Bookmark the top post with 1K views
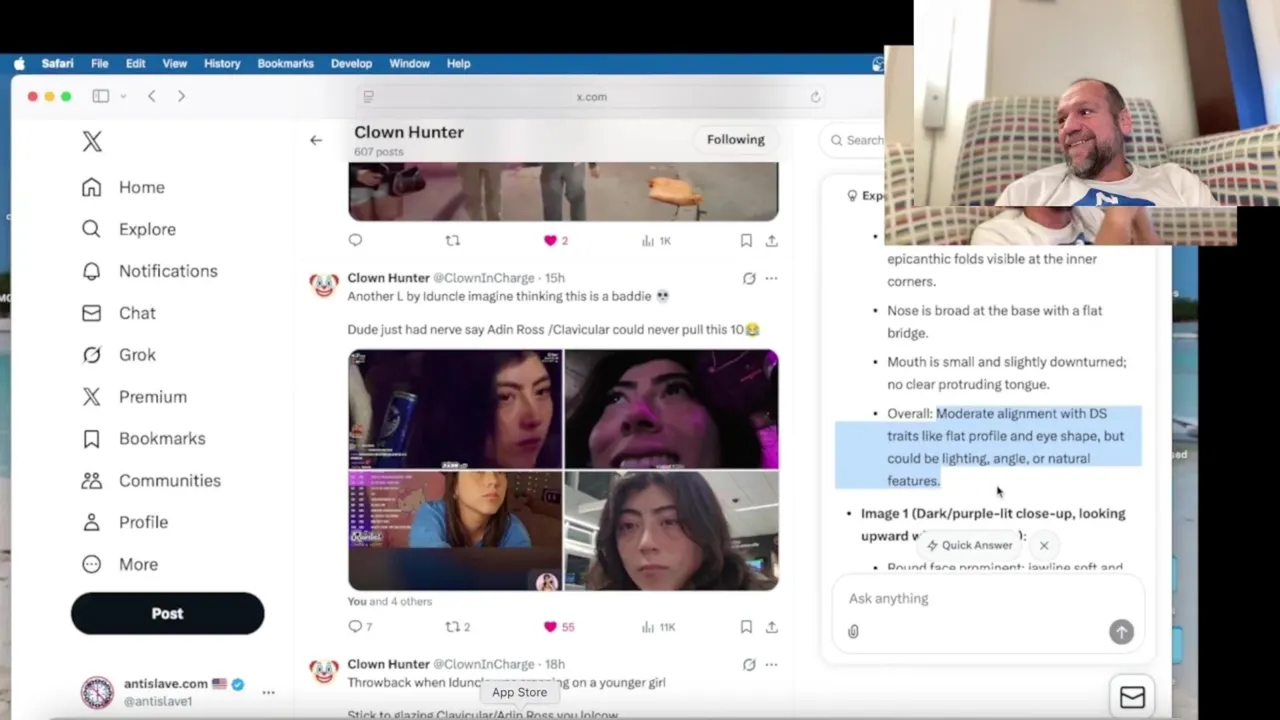Image resolution: width=1280 pixels, height=720 pixels. pos(746,240)
